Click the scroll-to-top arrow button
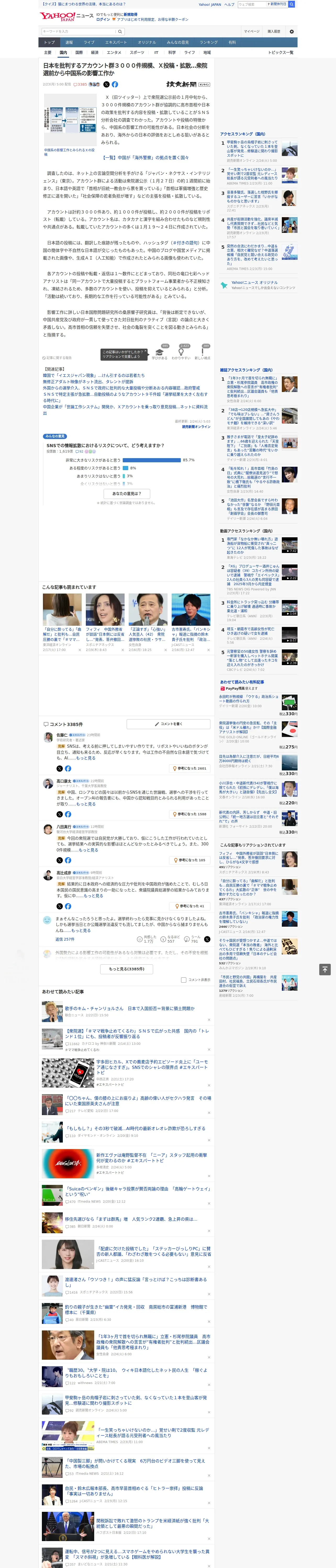This screenshot has width=336, height=1568. click(325, 969)
